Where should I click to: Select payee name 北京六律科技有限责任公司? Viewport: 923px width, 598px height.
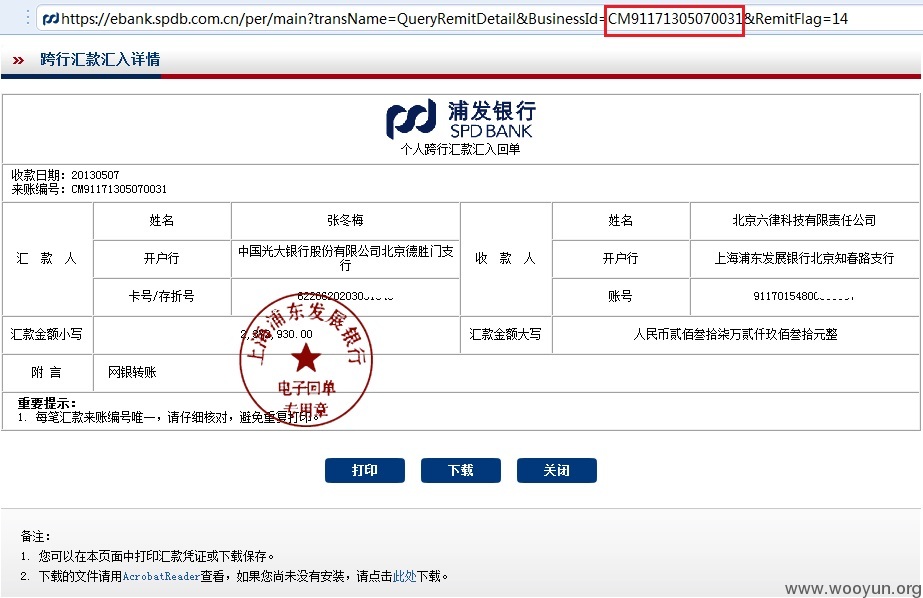coord(804,220)
